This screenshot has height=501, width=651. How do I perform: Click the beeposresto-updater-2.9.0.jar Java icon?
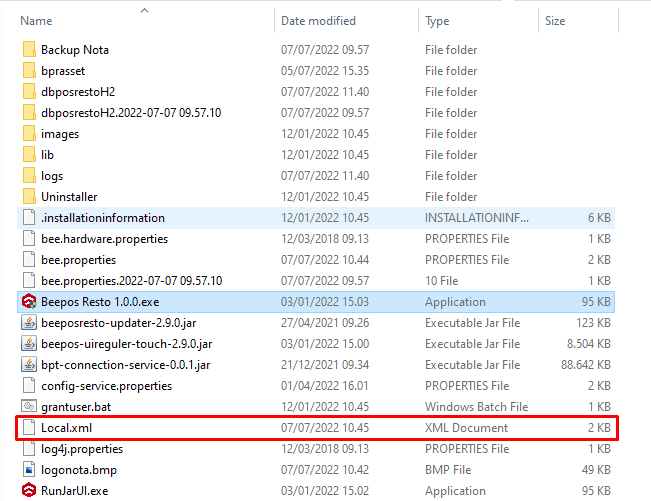[x=29, y=323]
